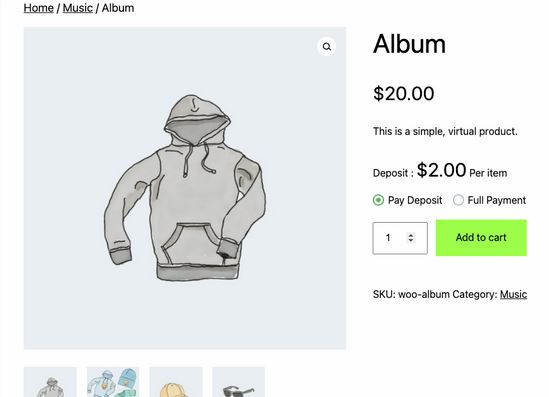Click the Full Payment label text
This screenshot has width=549, height=397.
[497, 200]
